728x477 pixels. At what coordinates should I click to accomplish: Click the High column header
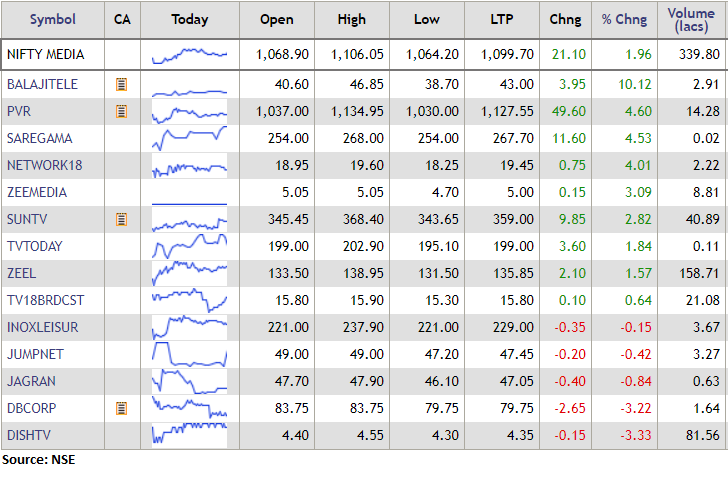click(x=352, y=20)
